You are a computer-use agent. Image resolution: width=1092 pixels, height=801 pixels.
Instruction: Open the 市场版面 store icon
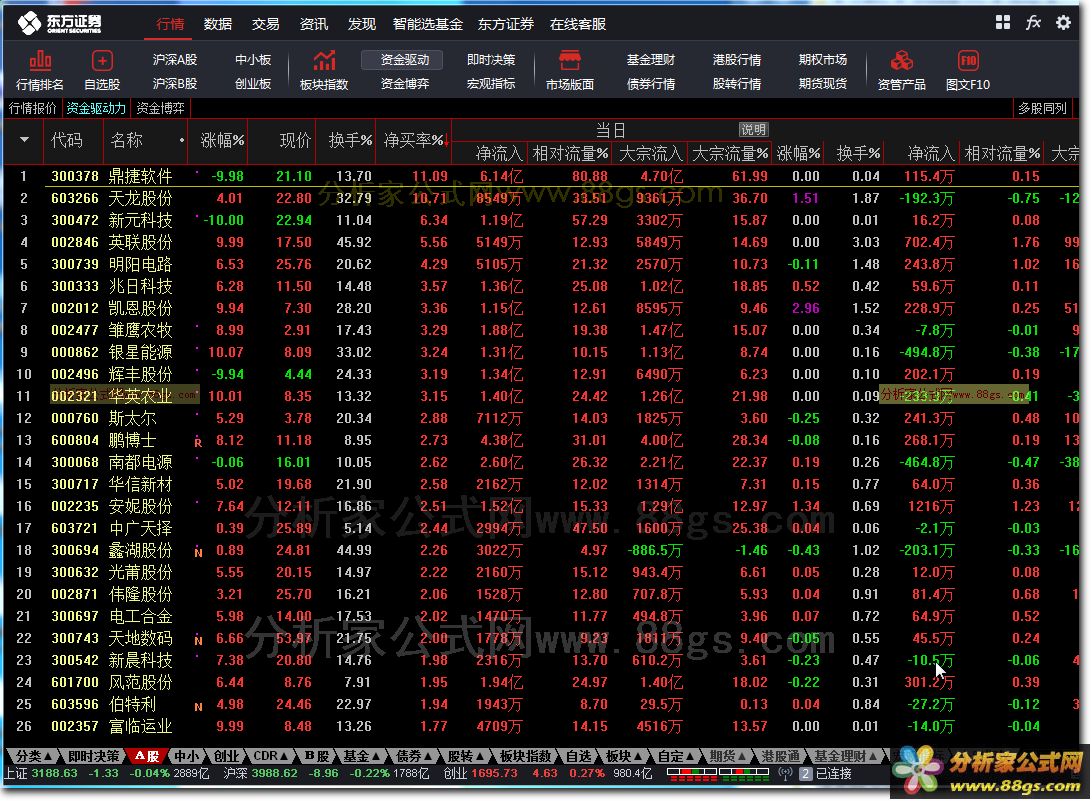(570, 61)
